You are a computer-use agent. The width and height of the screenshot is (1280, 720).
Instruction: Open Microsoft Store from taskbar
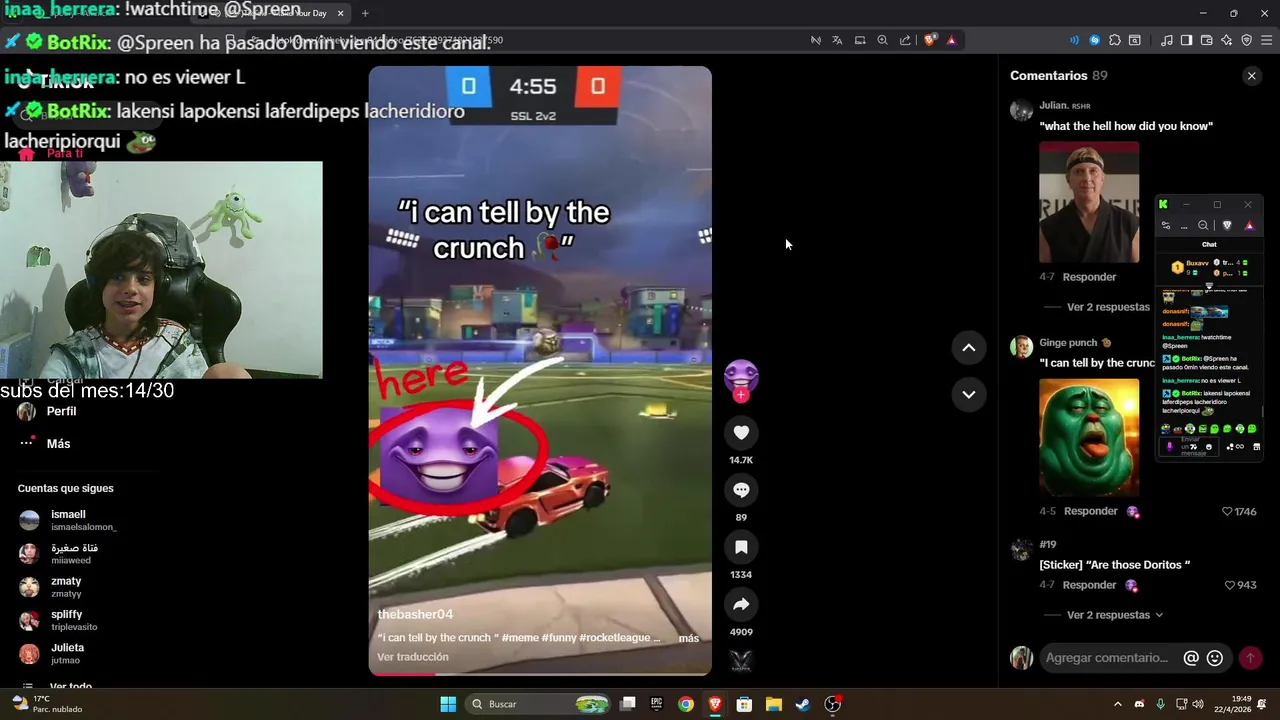pyautogui.click(x=744, y=704)
